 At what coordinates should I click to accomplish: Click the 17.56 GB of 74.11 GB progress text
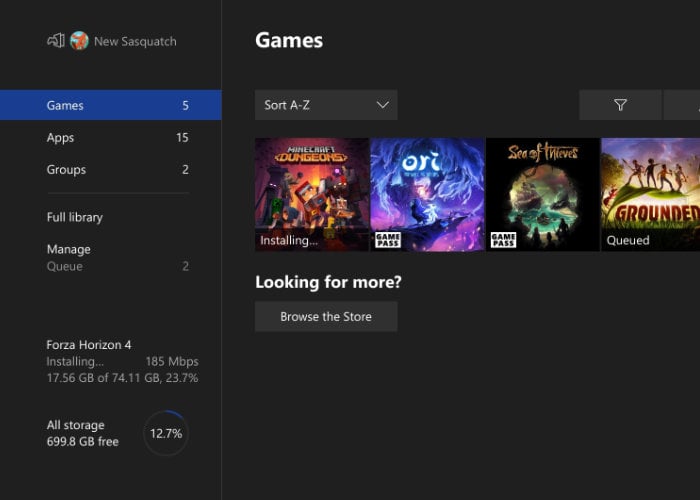122,378
